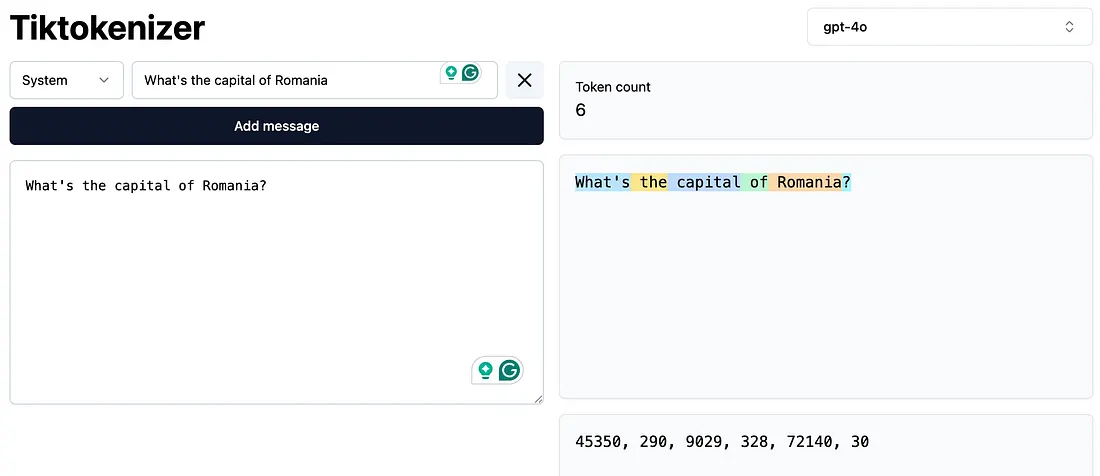
Task: Click the Tiktokenizer title heading
Action: pyautogui.click(x=107, y=27)
